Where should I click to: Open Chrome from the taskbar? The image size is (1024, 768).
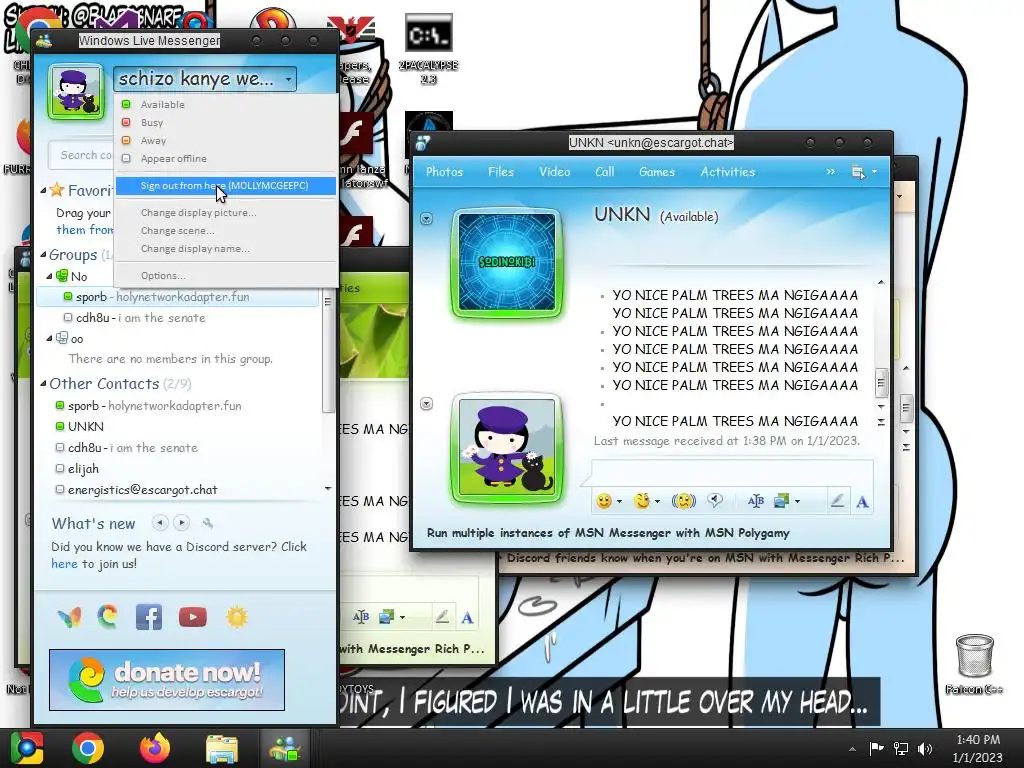[88, 748]
